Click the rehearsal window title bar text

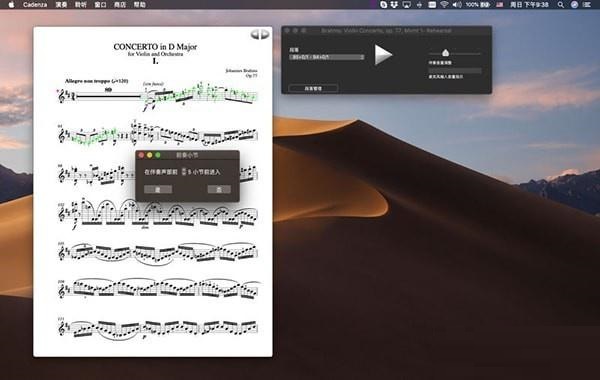[386, 30]
